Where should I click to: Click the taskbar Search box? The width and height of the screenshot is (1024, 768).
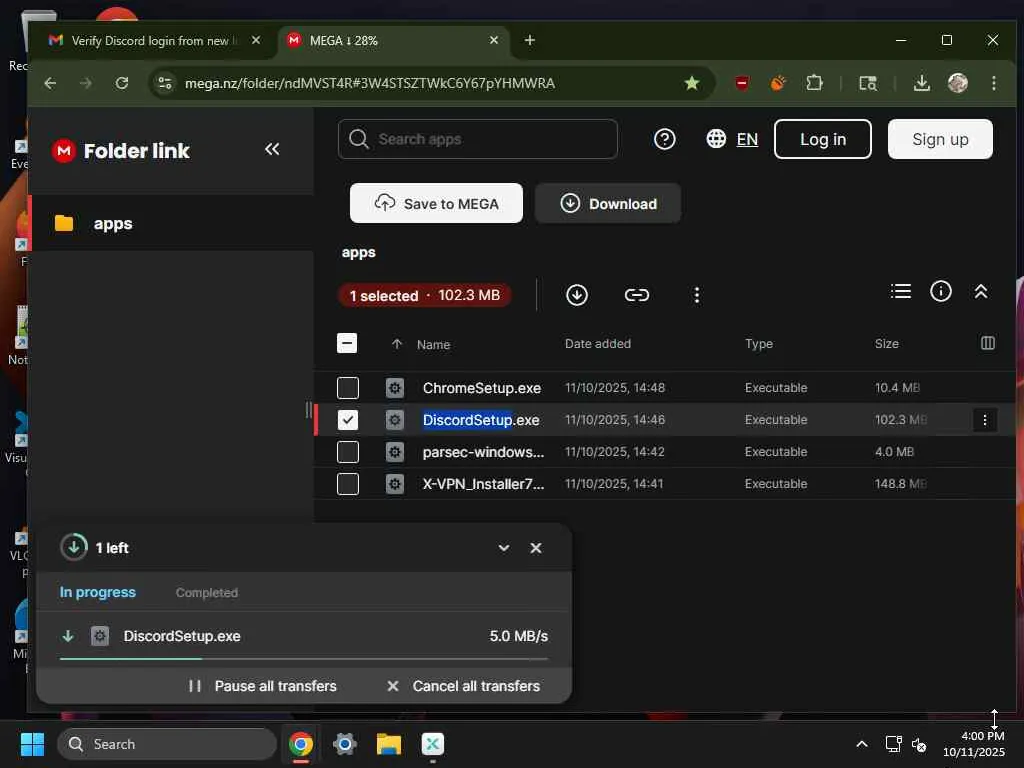tap(167, 744)
